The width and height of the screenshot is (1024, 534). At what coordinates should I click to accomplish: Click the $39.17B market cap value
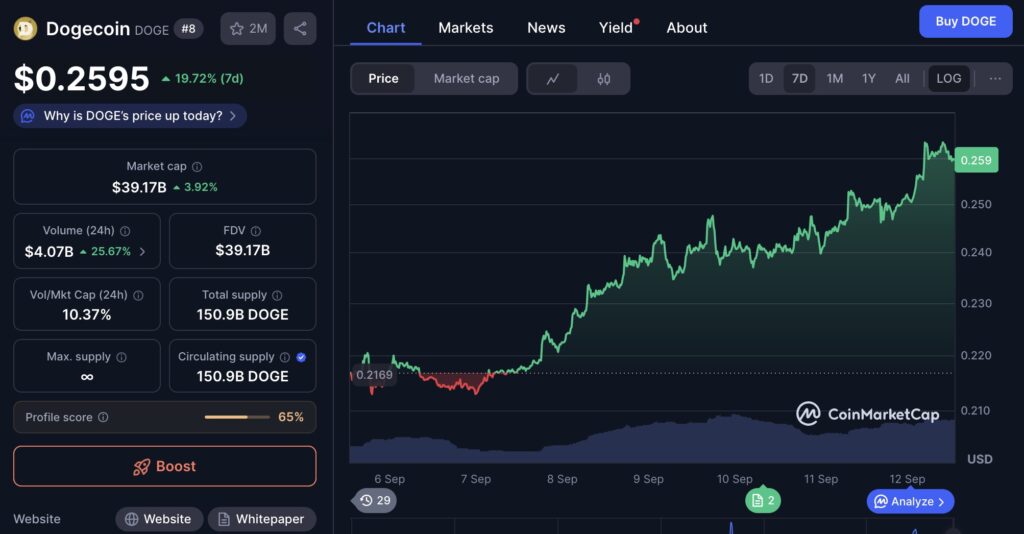pyautogui.click(x=139, y=187)
